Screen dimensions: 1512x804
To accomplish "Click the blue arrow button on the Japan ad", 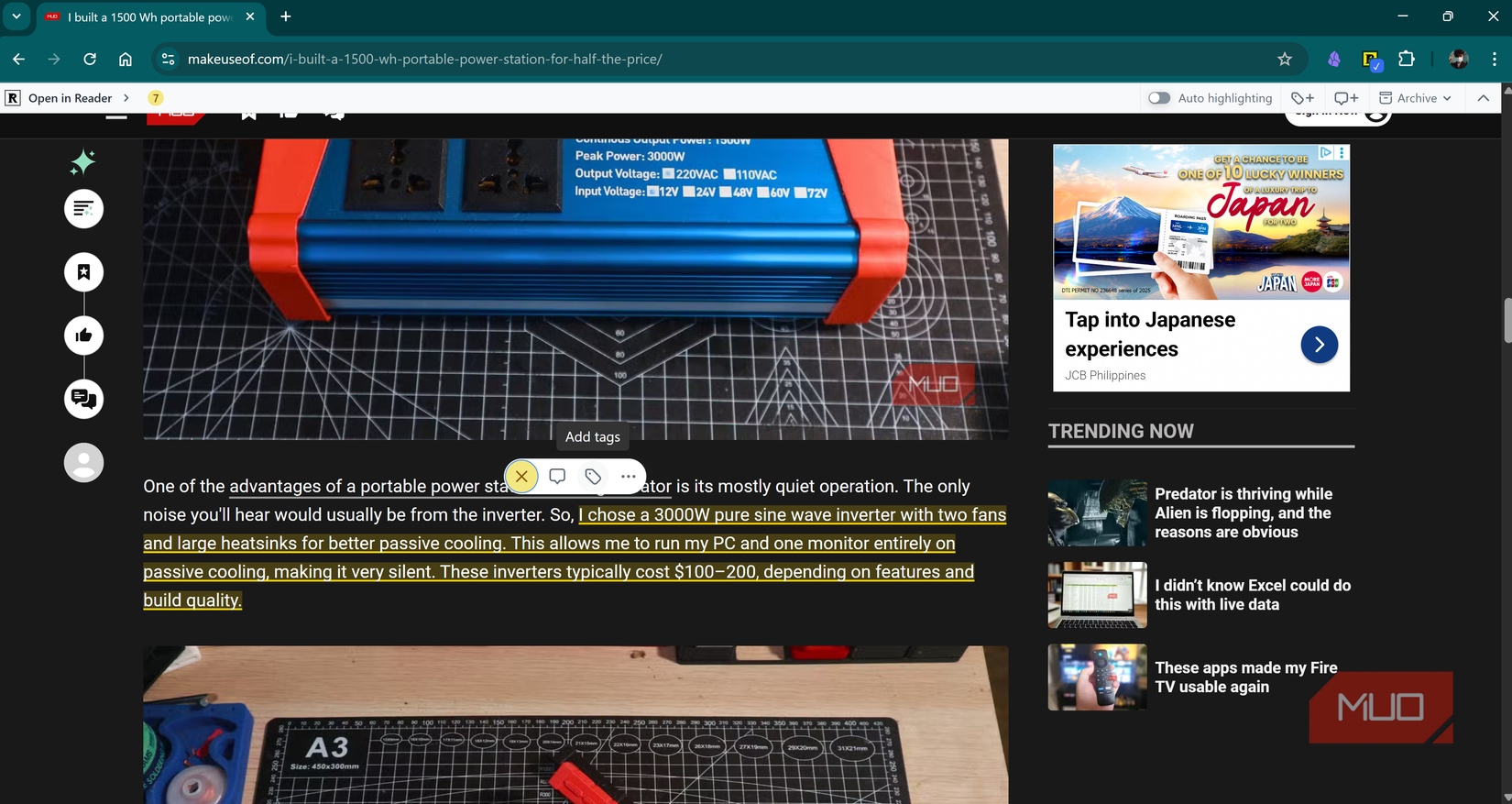I will [1320, 345].
